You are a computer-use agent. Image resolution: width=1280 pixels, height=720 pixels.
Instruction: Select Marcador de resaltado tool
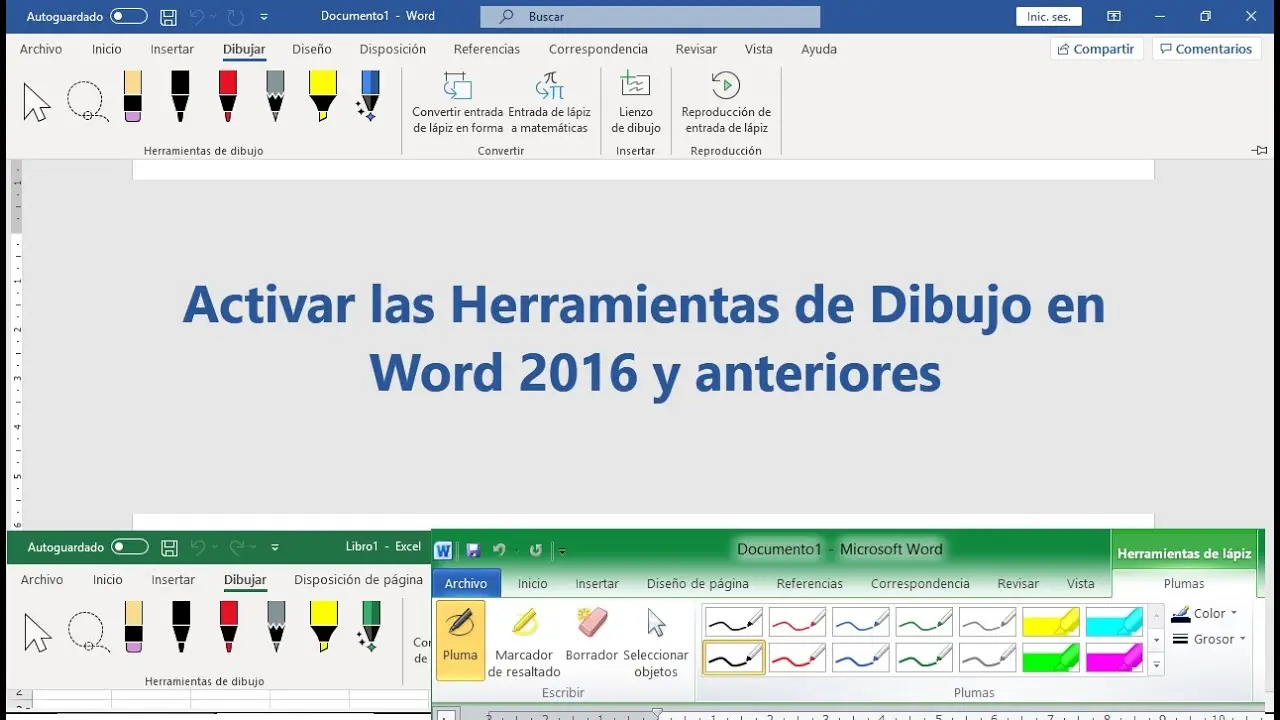524,640
